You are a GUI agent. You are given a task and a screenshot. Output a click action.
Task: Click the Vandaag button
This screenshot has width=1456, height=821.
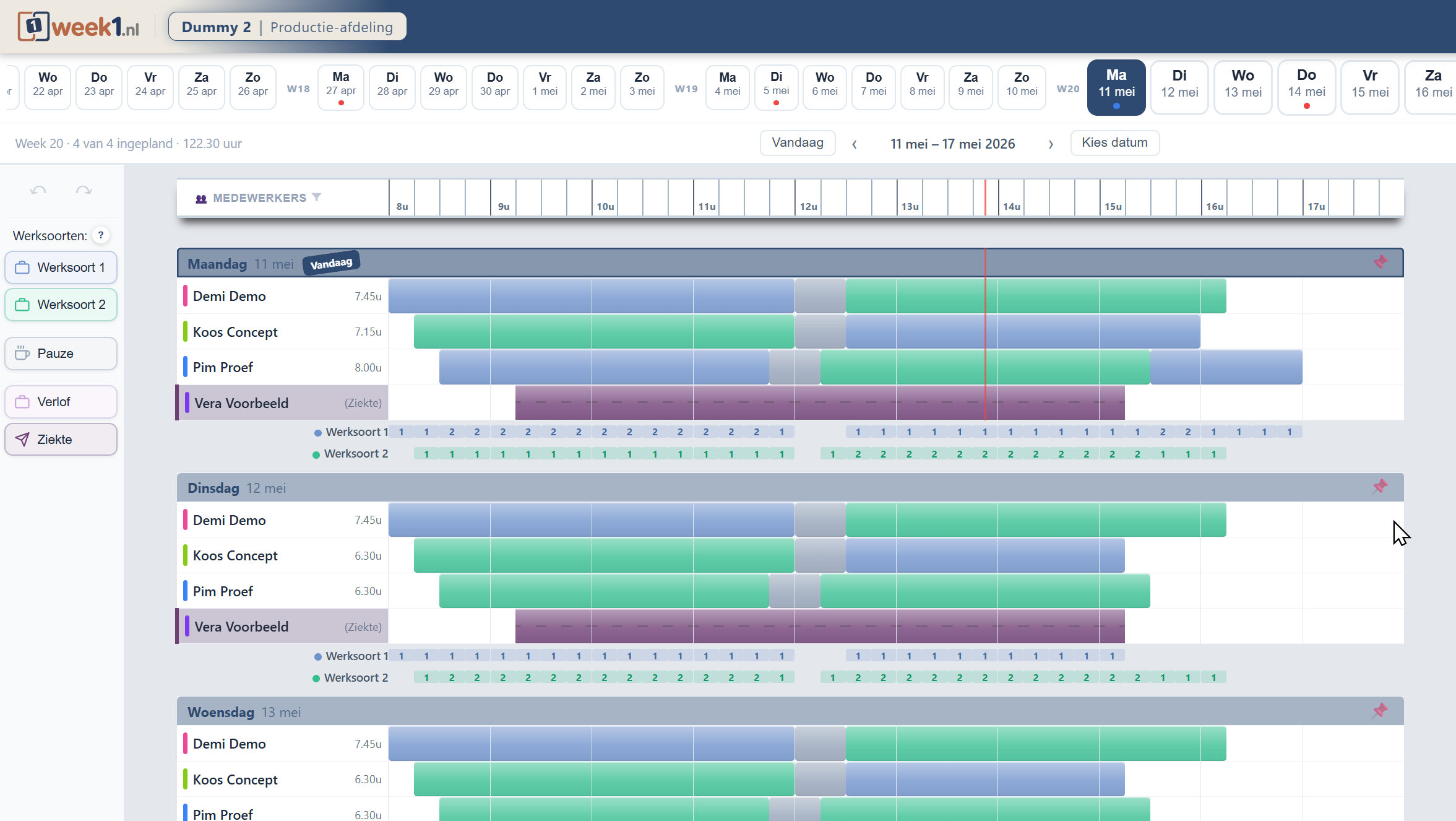(x=798, y=143)
